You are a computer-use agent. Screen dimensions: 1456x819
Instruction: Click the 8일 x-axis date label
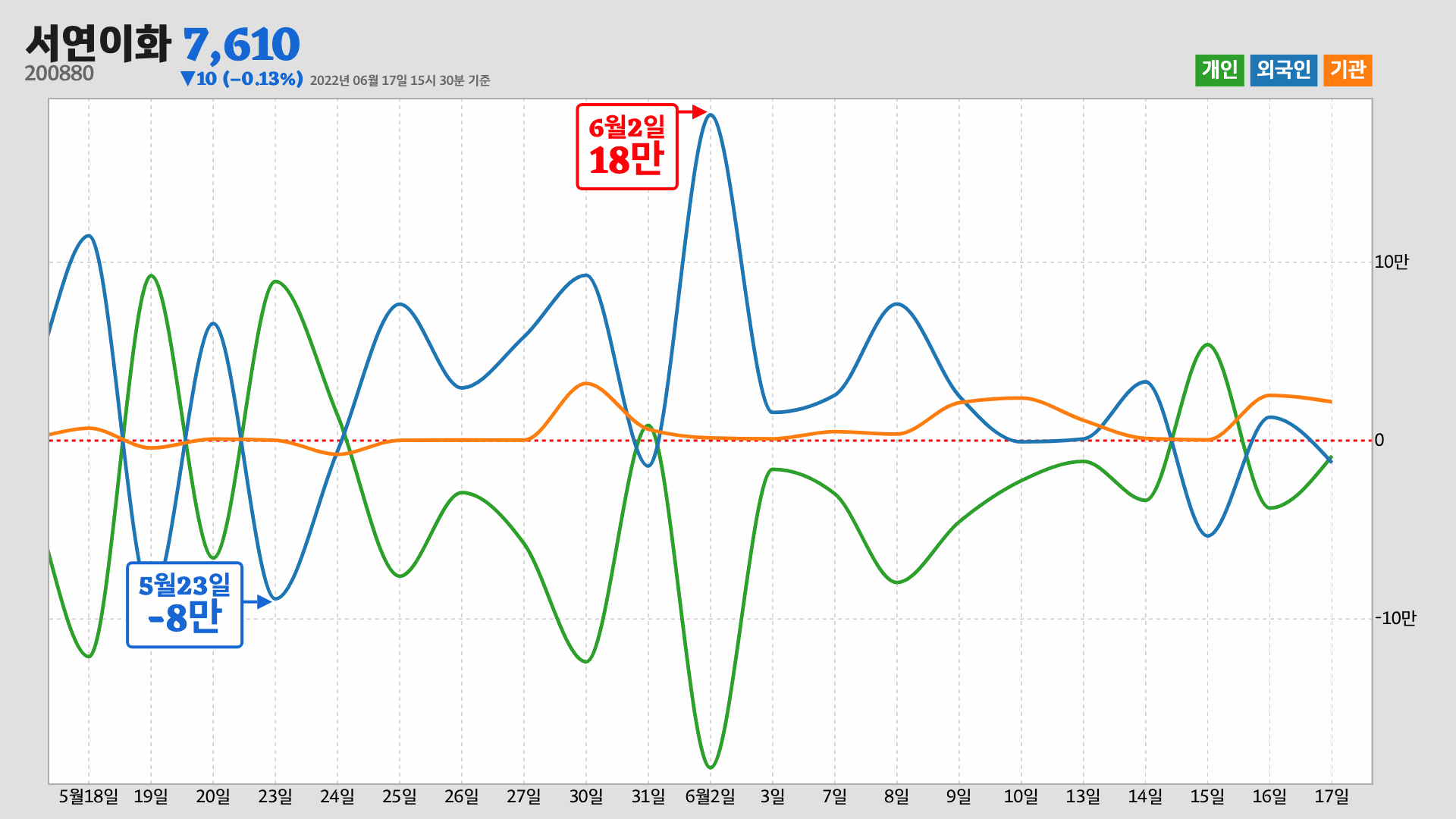click(x=897, y=796)
